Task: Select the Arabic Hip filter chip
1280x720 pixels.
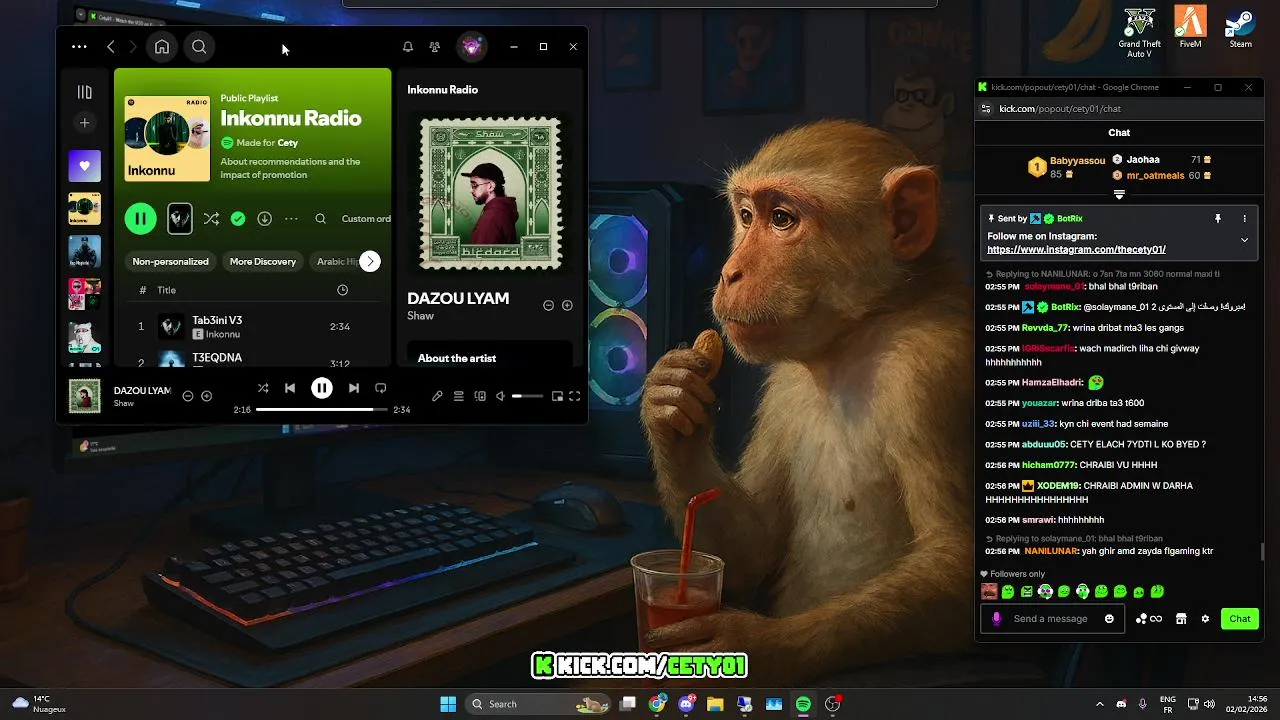Action: [336, 261]
